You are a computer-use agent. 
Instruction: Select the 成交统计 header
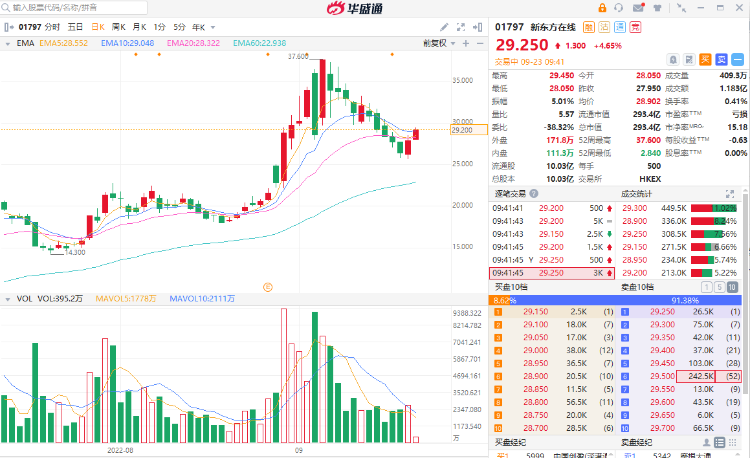click(636, 194)
